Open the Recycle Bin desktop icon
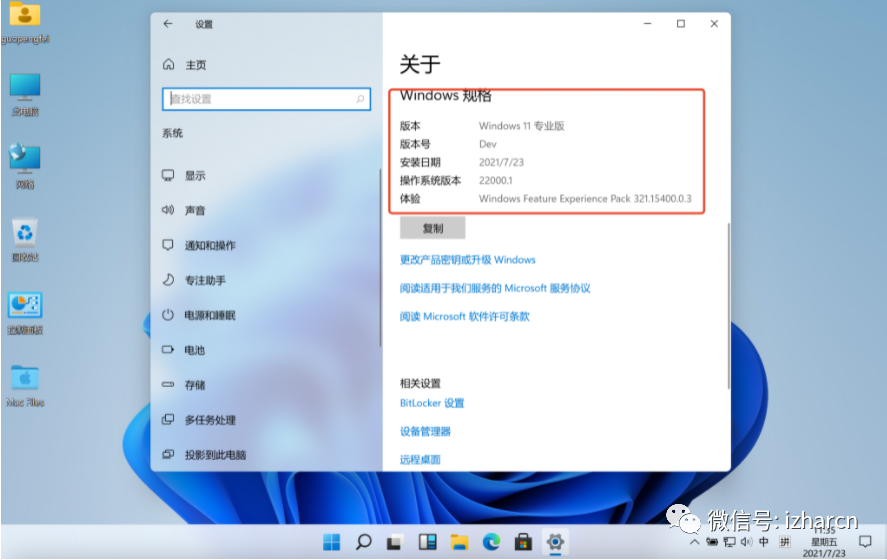Screen dimensions: 887x560 (x=25, y=239)
